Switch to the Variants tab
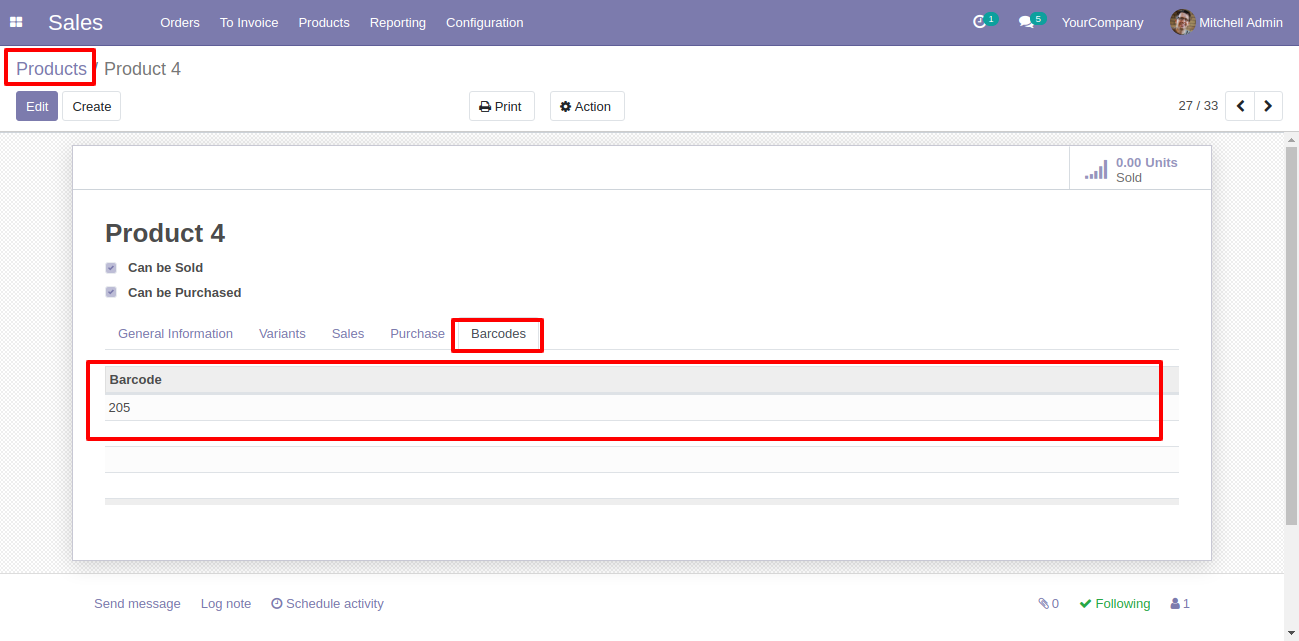The height and width of the screenshot is (641, 1299). click(282, 334)
